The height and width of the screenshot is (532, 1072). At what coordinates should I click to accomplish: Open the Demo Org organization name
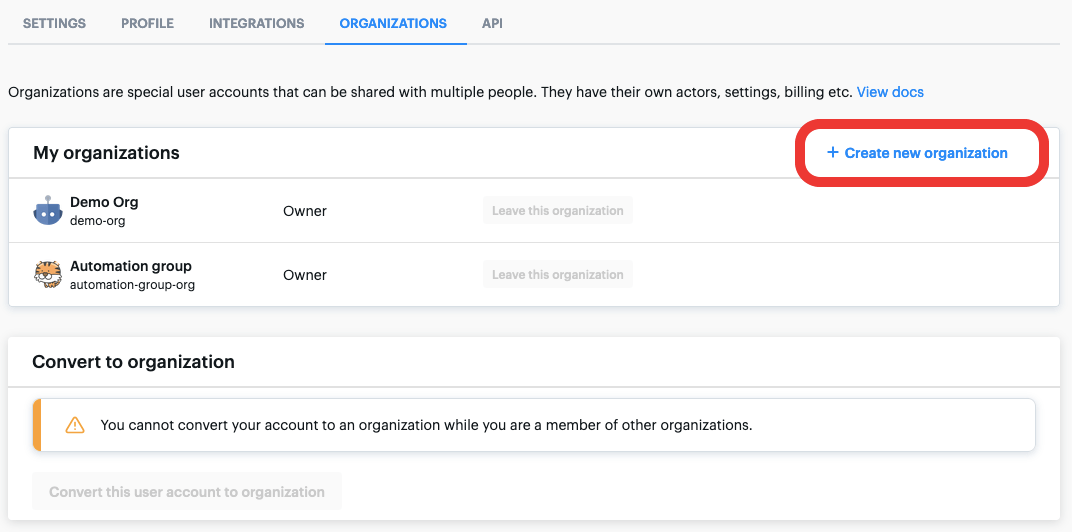(104, 202)
